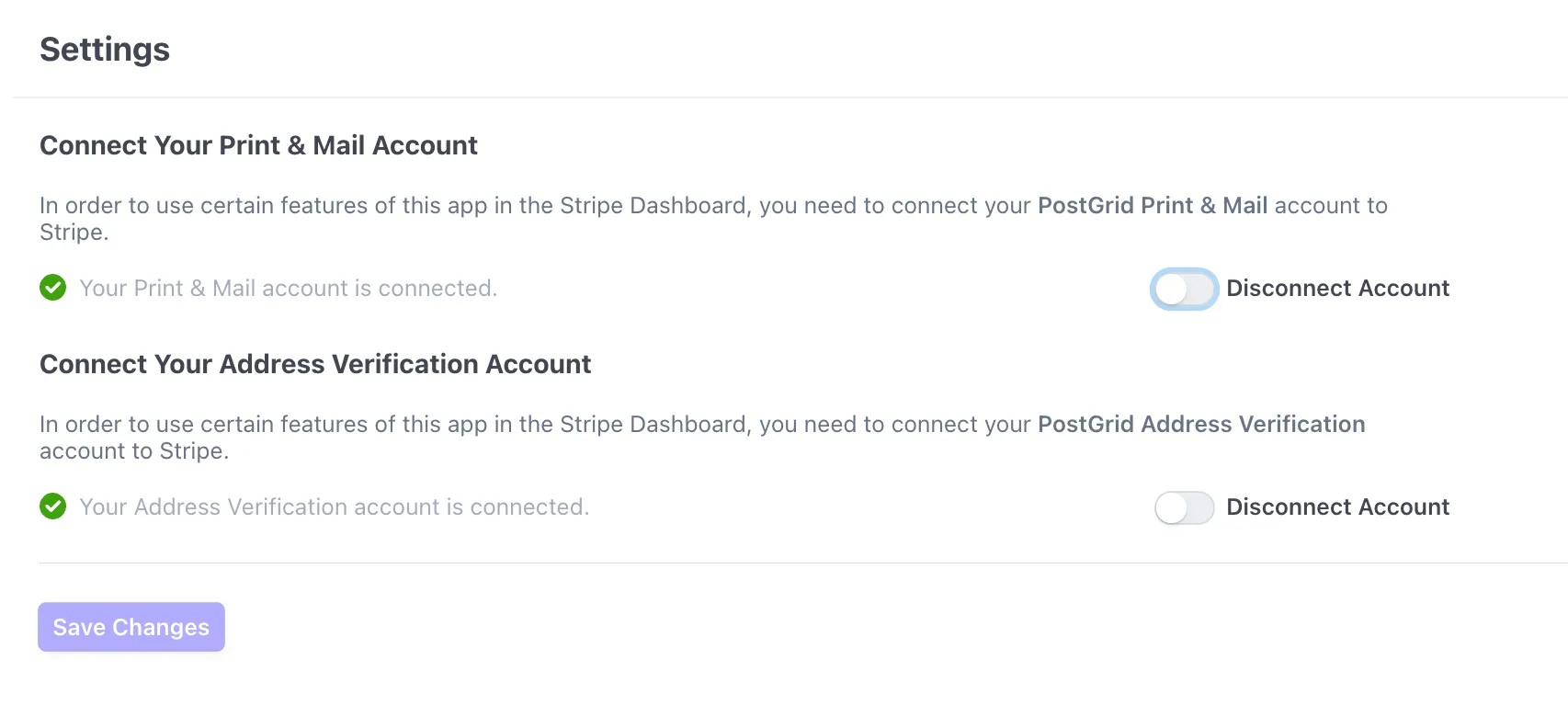The height and width of the screenshot is (717, 1568).
Task: Select the Settings page title
Action: [x=104, y=50]
